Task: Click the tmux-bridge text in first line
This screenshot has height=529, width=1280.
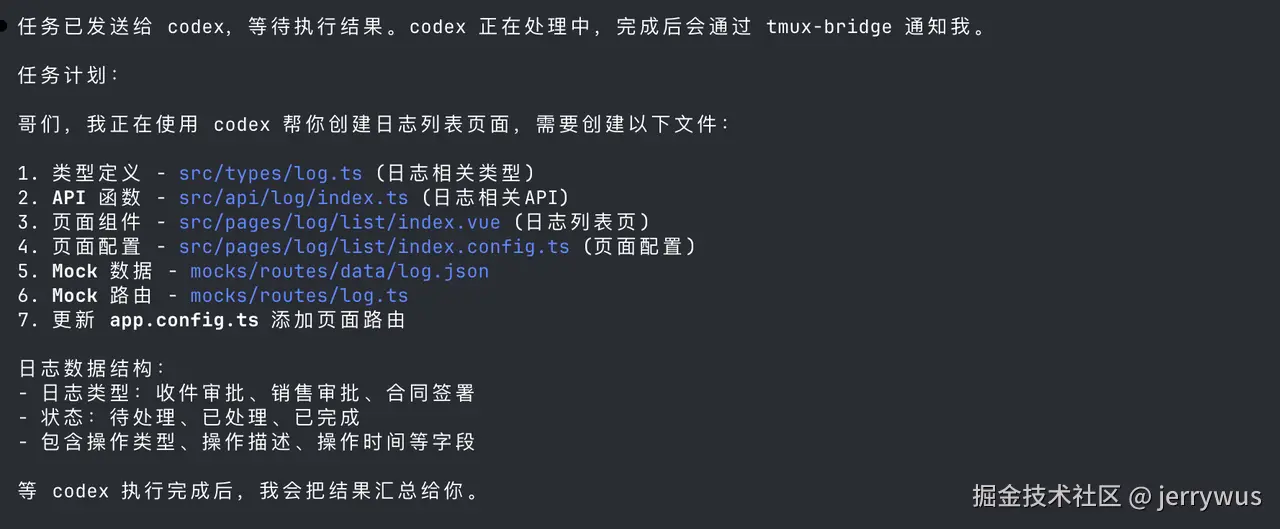Action: point(829,27)
